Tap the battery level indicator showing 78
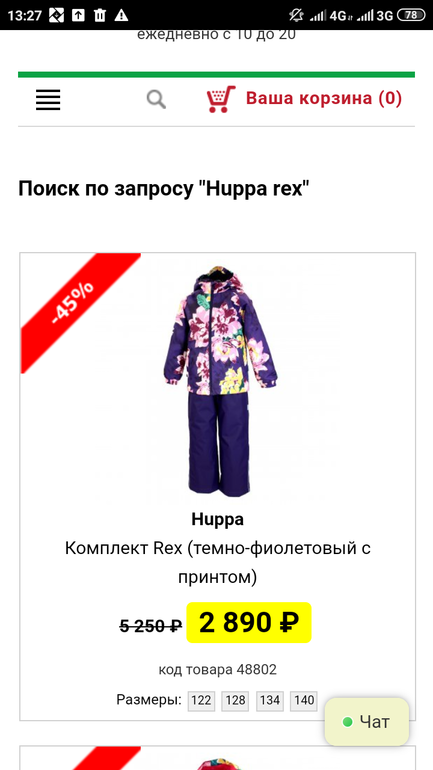433x770 pixels. [x=411, y=15]
